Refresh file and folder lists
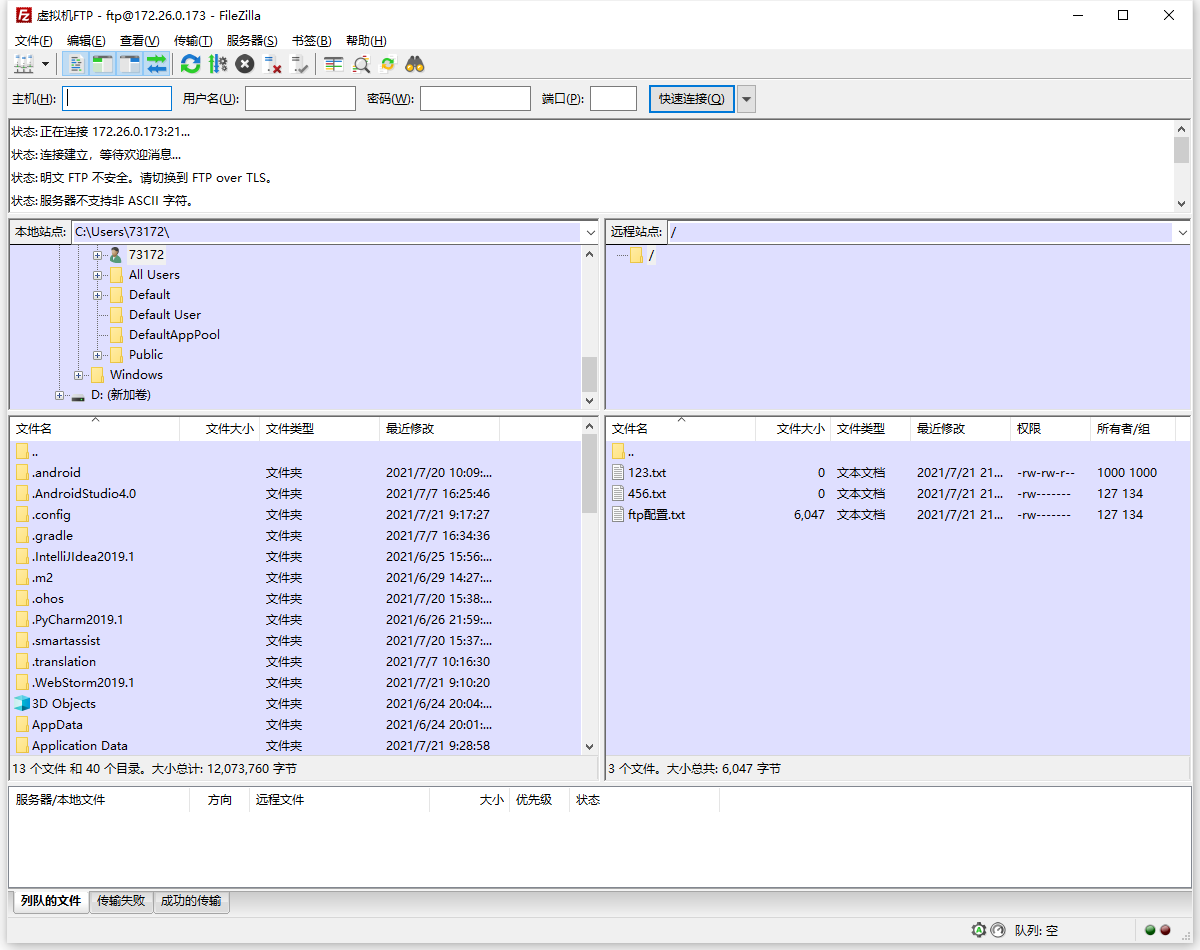The height and width of the screenshot is (950, 1200). tap(190, 64)
